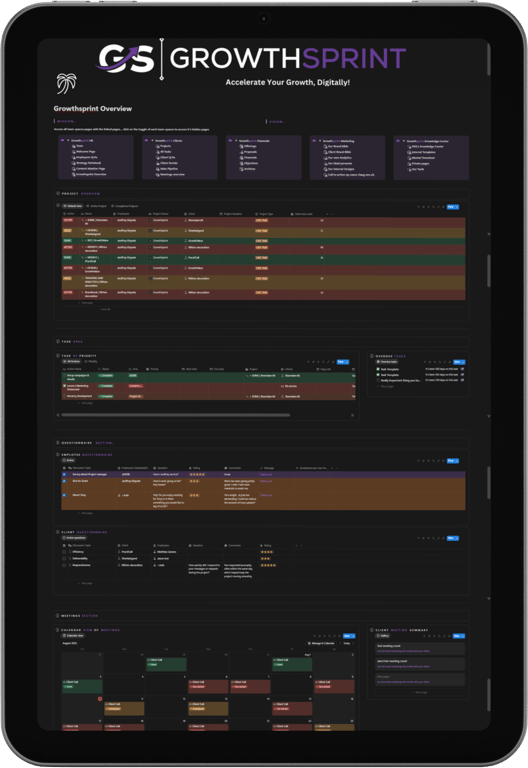Screen dimensions: 528x768
Task: Click the Today button in the calendar
Action: (347, 643)
